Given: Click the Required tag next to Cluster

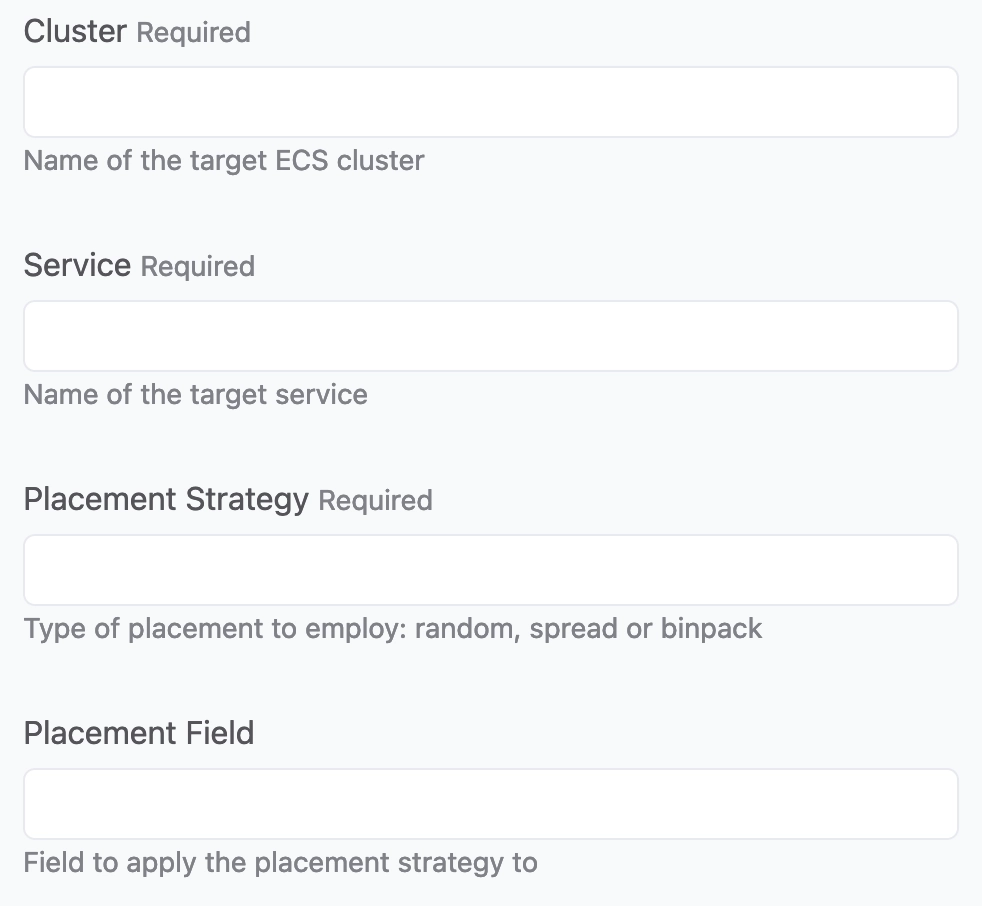Looking at the screenshot, I should coord(194,33).
